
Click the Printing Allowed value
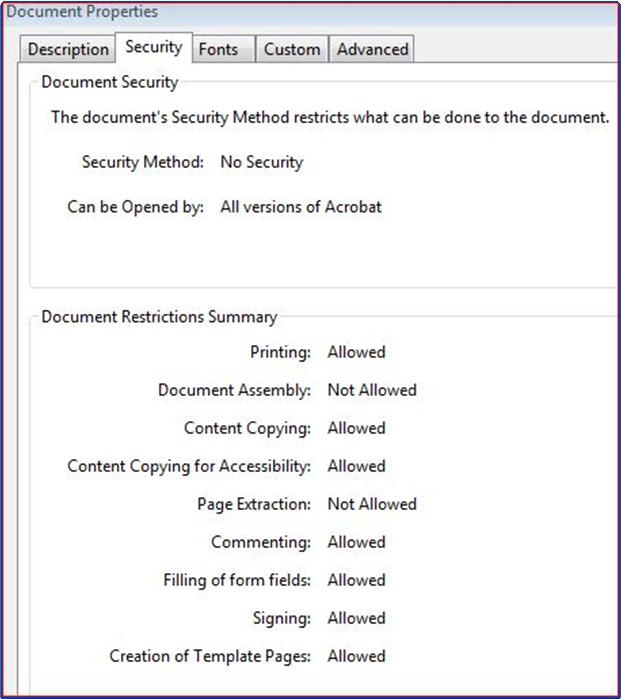356,352
